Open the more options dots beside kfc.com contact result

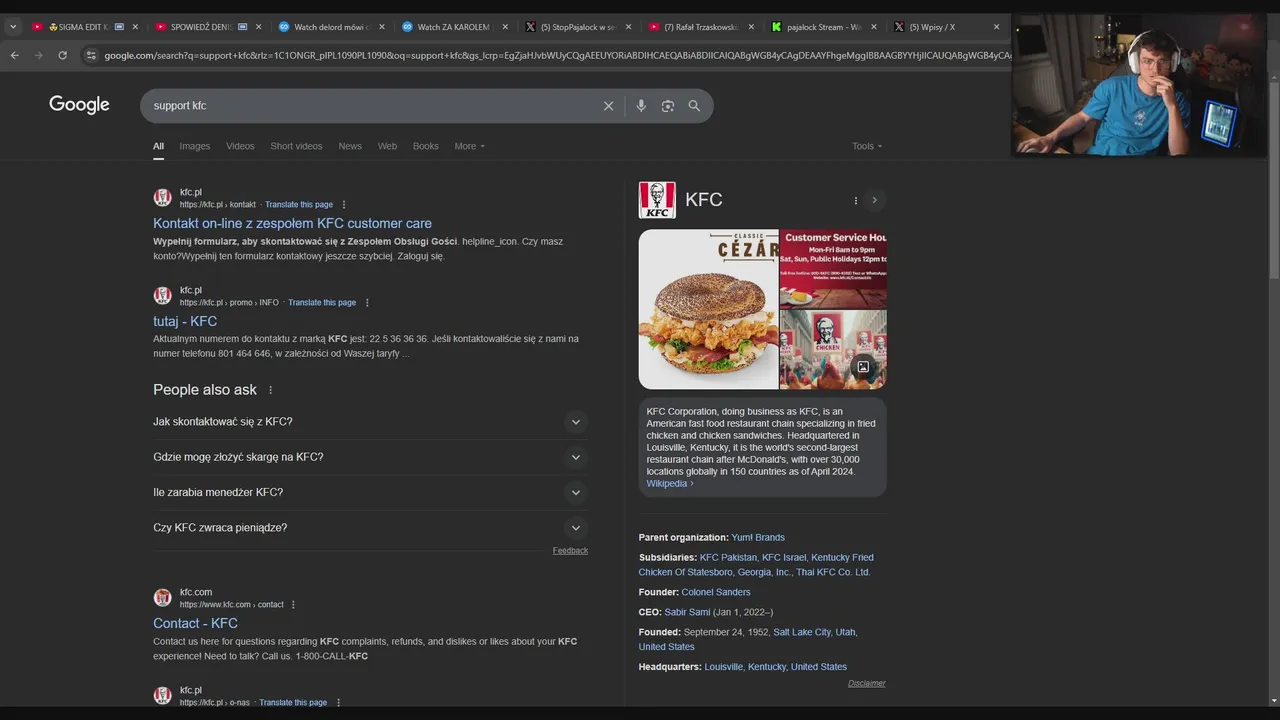293,605
